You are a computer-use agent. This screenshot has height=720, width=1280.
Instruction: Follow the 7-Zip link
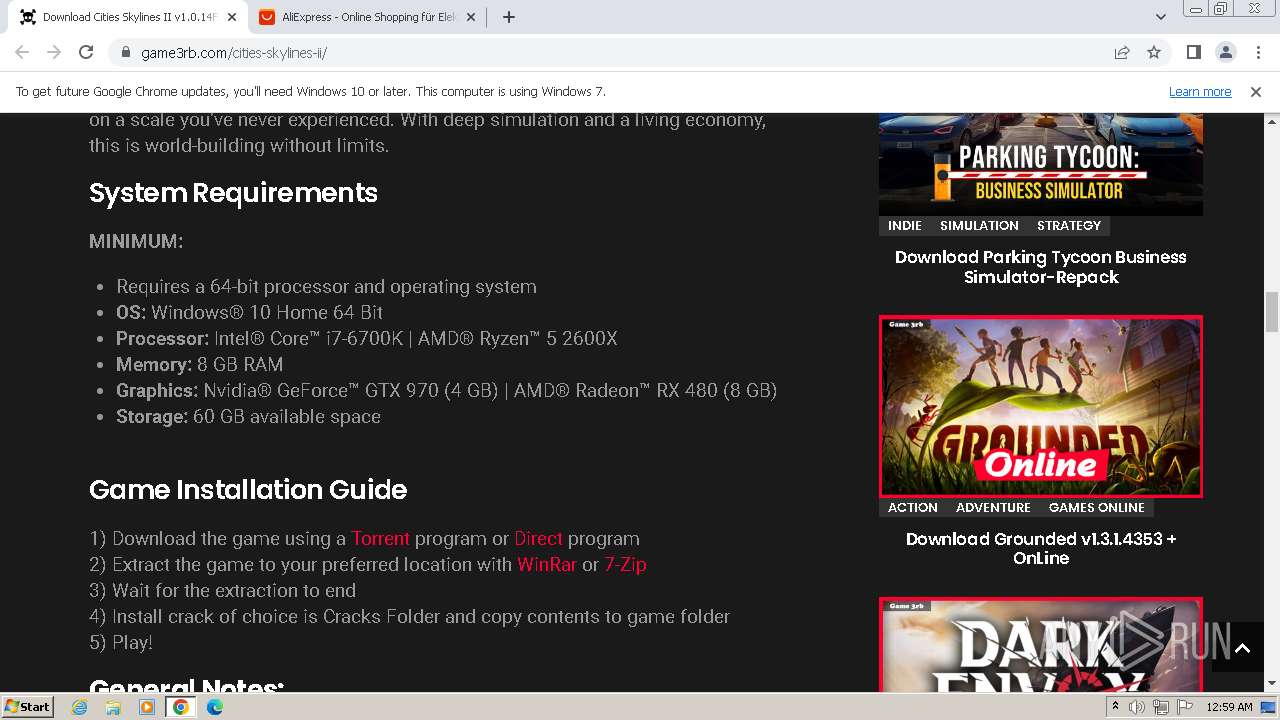[x=625, y=564]
